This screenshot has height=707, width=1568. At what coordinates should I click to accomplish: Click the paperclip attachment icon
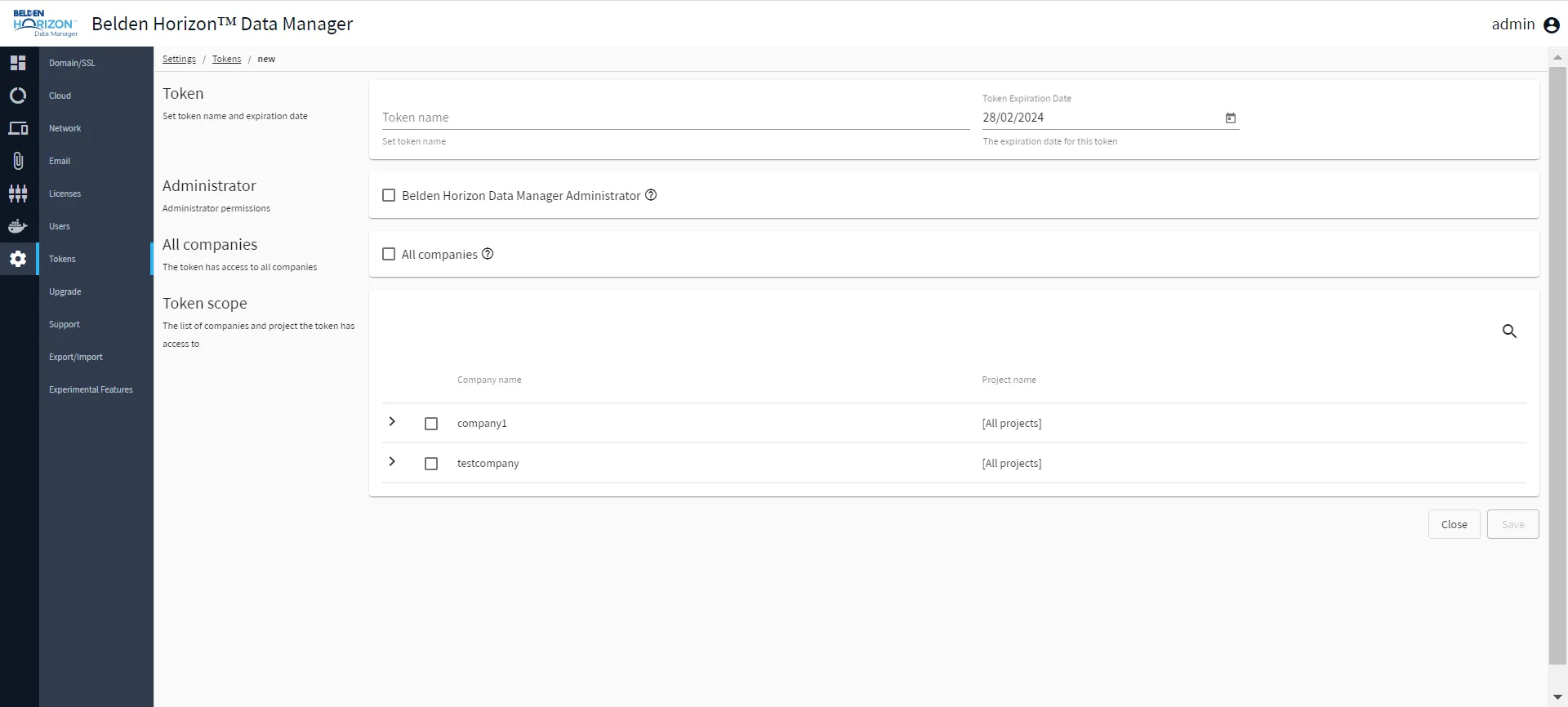click(x=18, y=161)
